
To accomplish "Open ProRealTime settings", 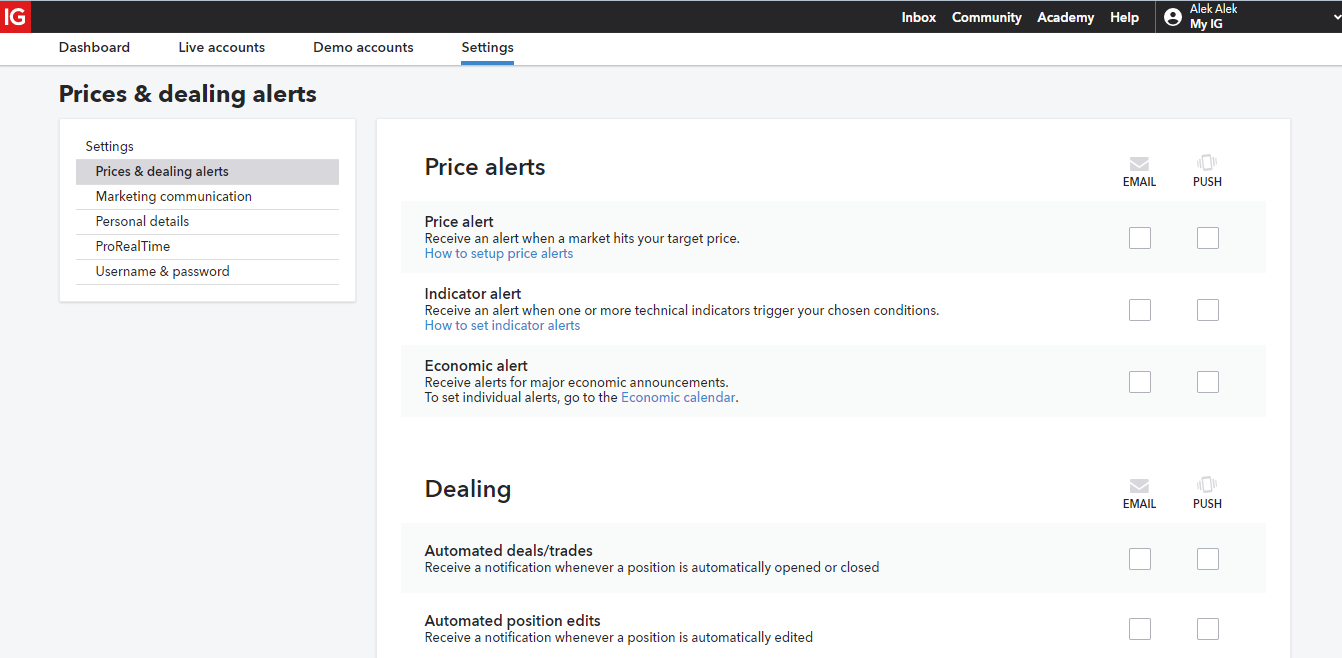I will point(207,247).
